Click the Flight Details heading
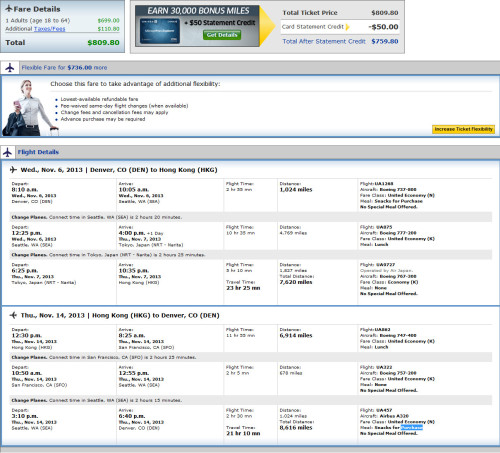This screenshot has height=453, width=500. (x=38, y=152)
